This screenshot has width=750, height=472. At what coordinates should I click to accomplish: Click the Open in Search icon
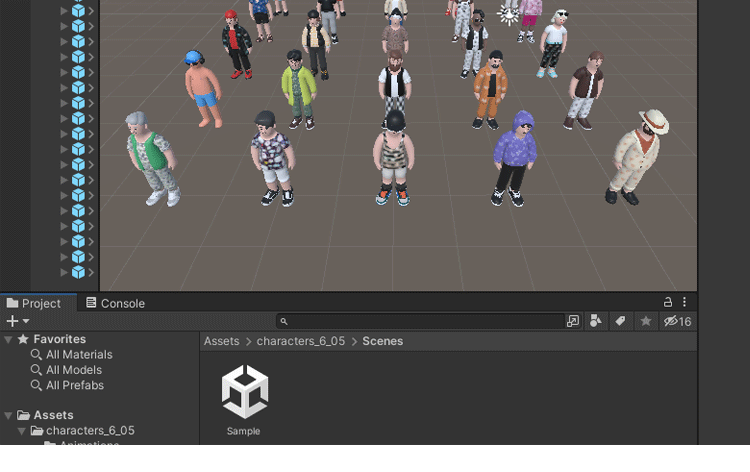[573, 321]
